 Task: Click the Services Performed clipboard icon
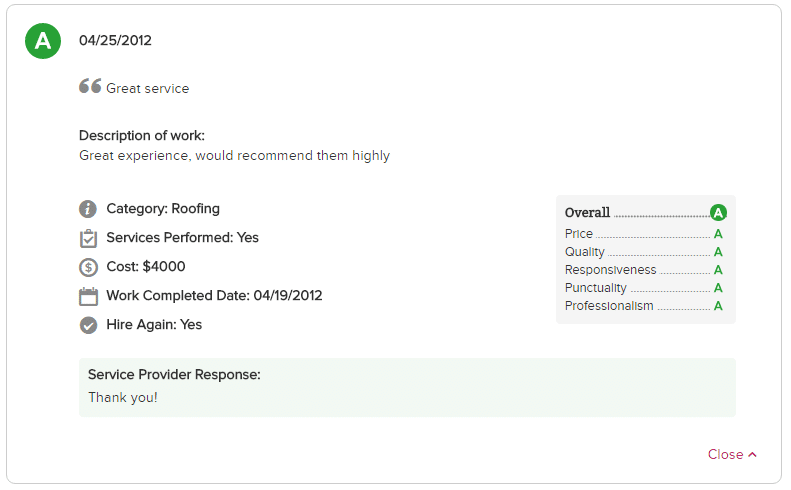(x=88, y=238)
